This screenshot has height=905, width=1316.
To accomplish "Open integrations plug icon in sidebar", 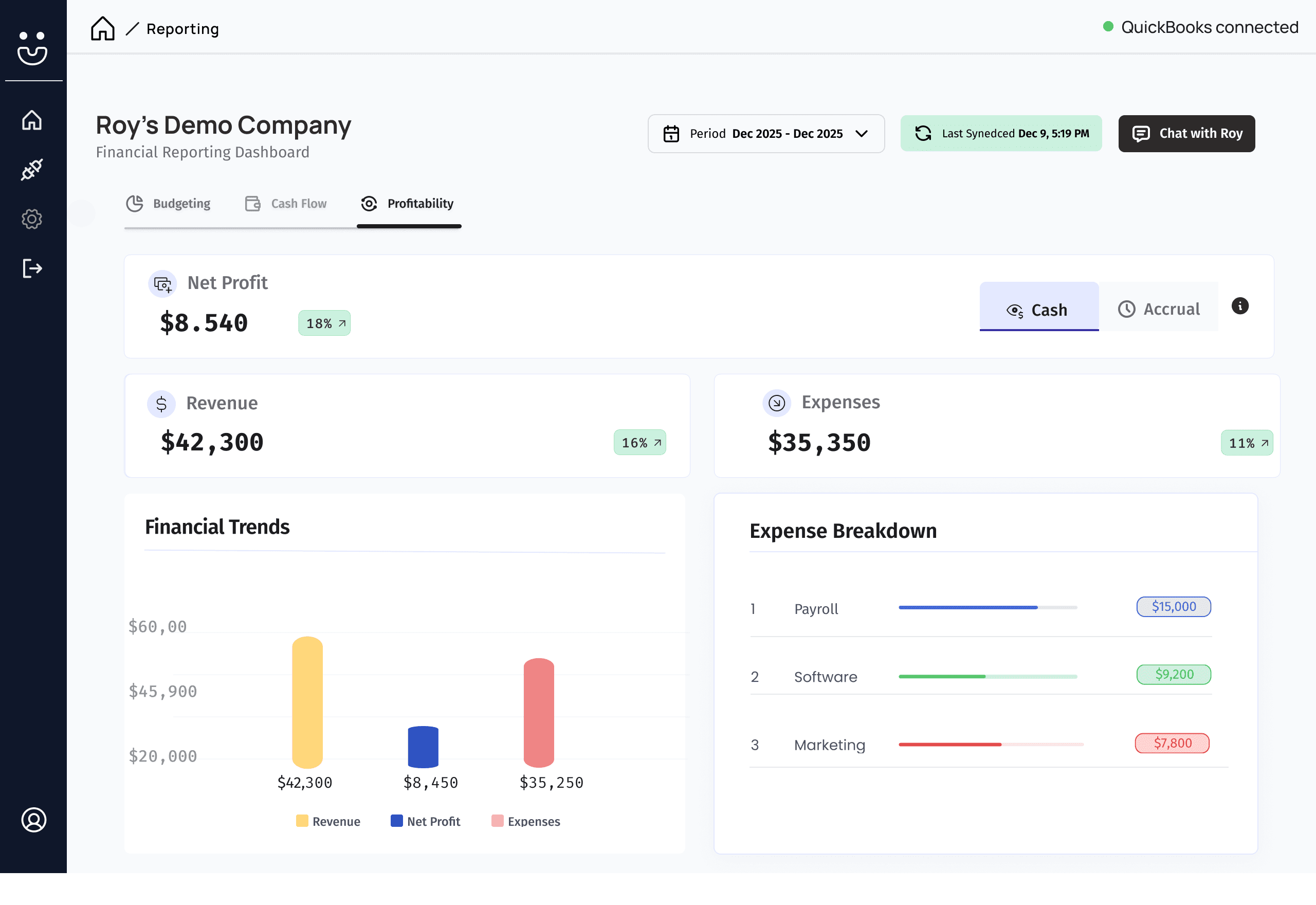I will [x=32, y=170].
